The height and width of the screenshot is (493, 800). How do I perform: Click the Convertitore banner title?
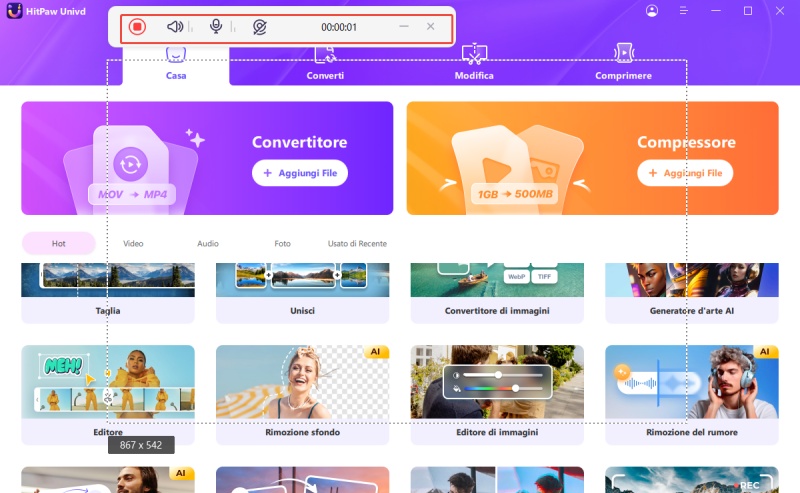point(299,142)
